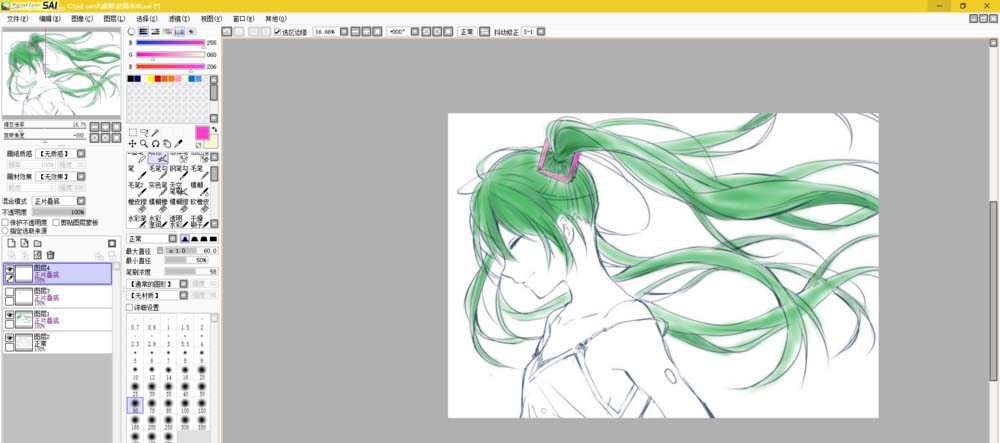Select the zoom magnifier tool
Viewport: 1000px width, 443px height.
(x=143, y=144)
